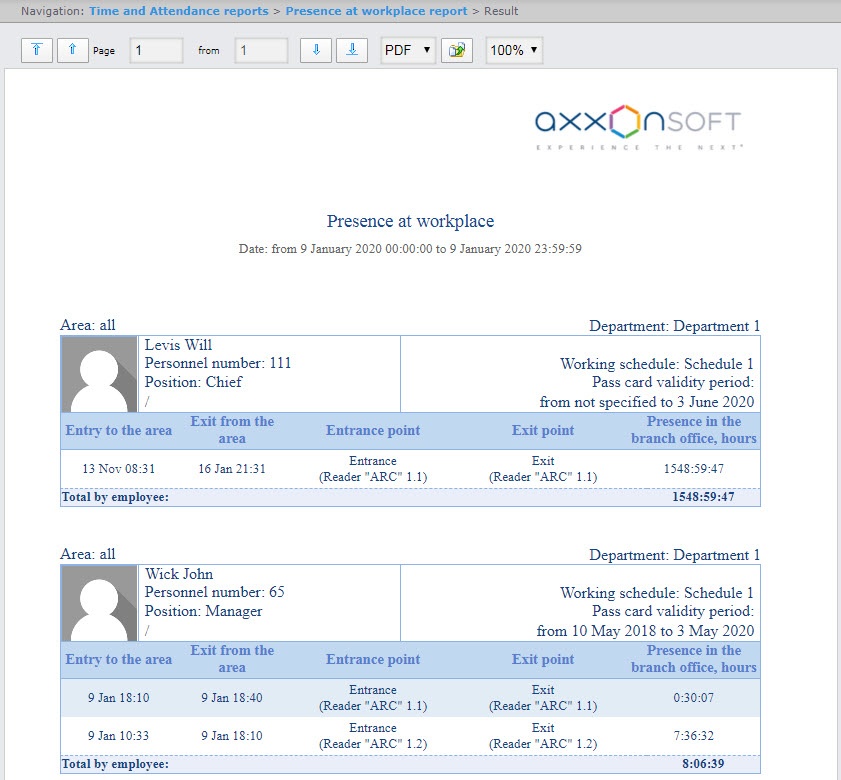Go to next page of report

(316, 50)
